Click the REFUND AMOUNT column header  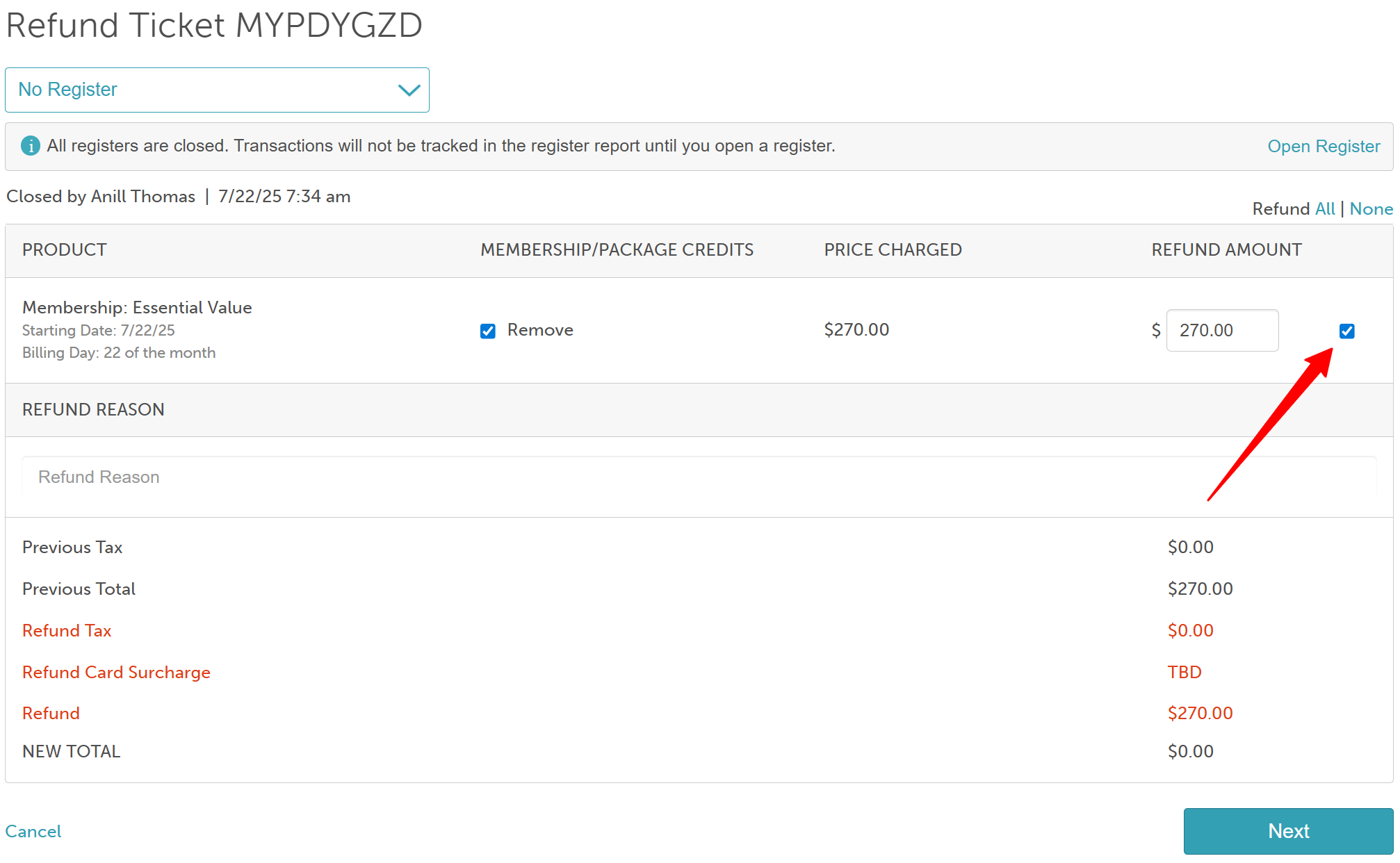(1226, 250)
